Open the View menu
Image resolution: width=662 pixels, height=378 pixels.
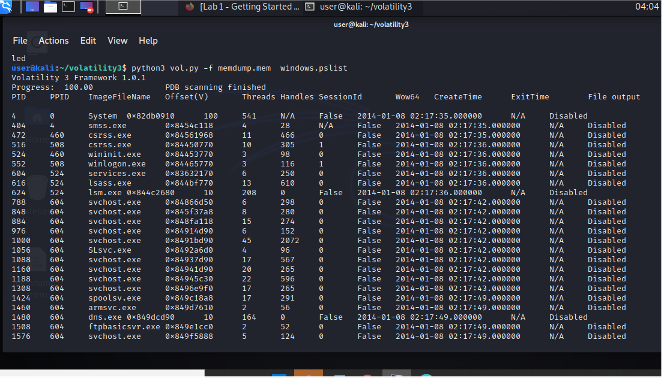point(117,41)
